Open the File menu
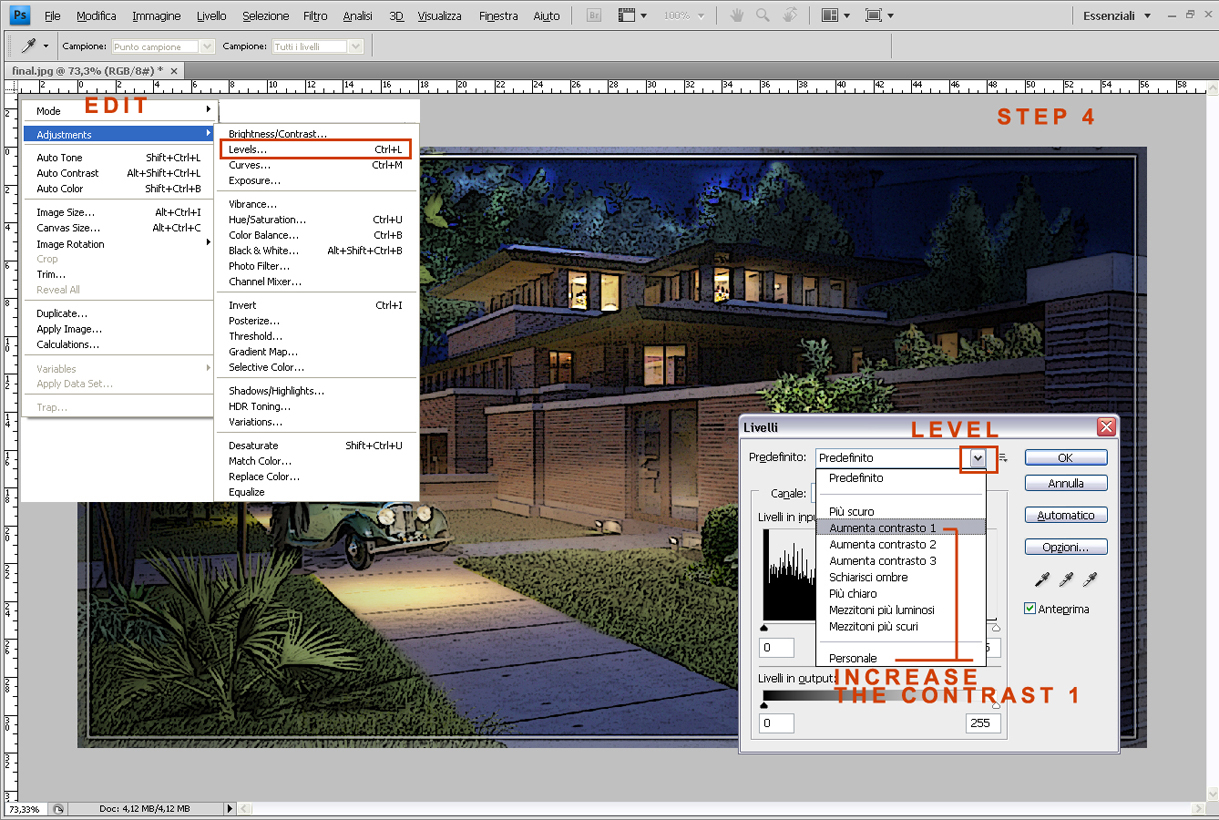 pyautogui.click(x=53, y=16)
